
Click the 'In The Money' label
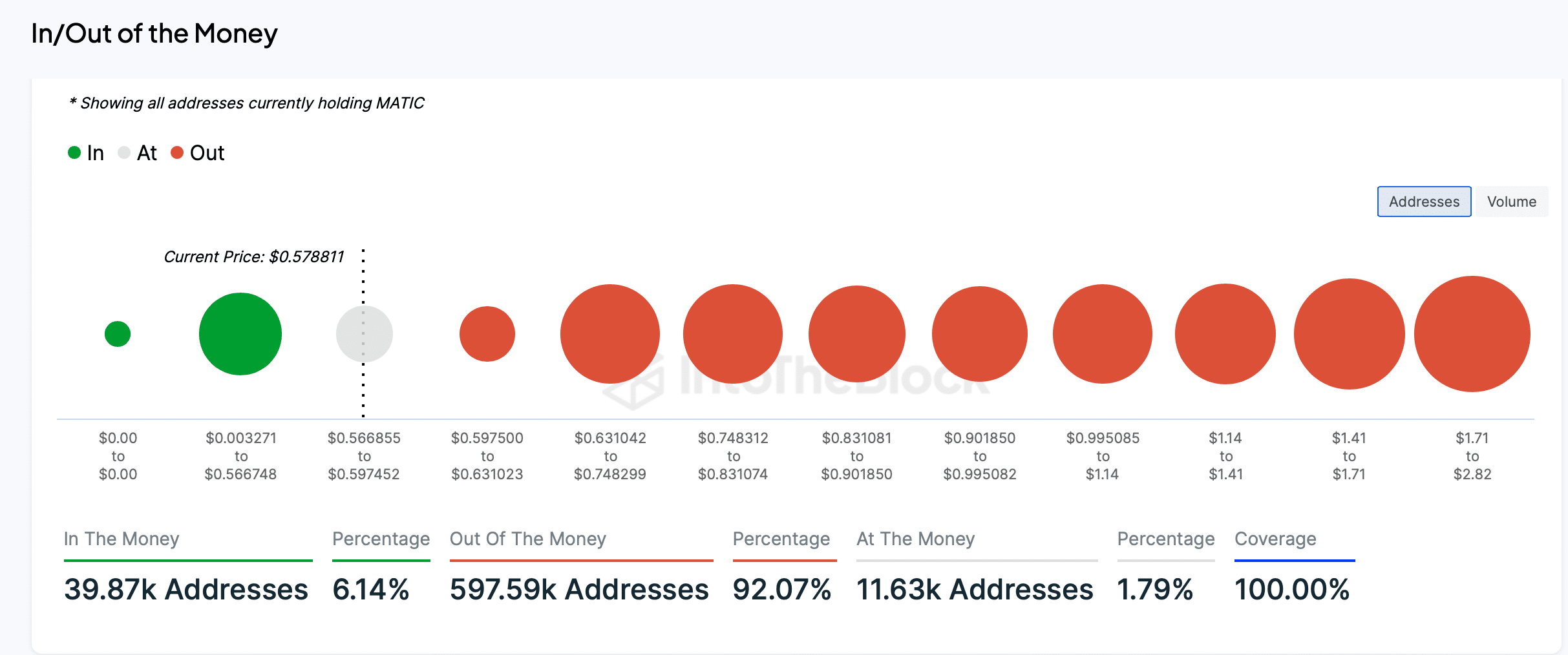[122, 539]
